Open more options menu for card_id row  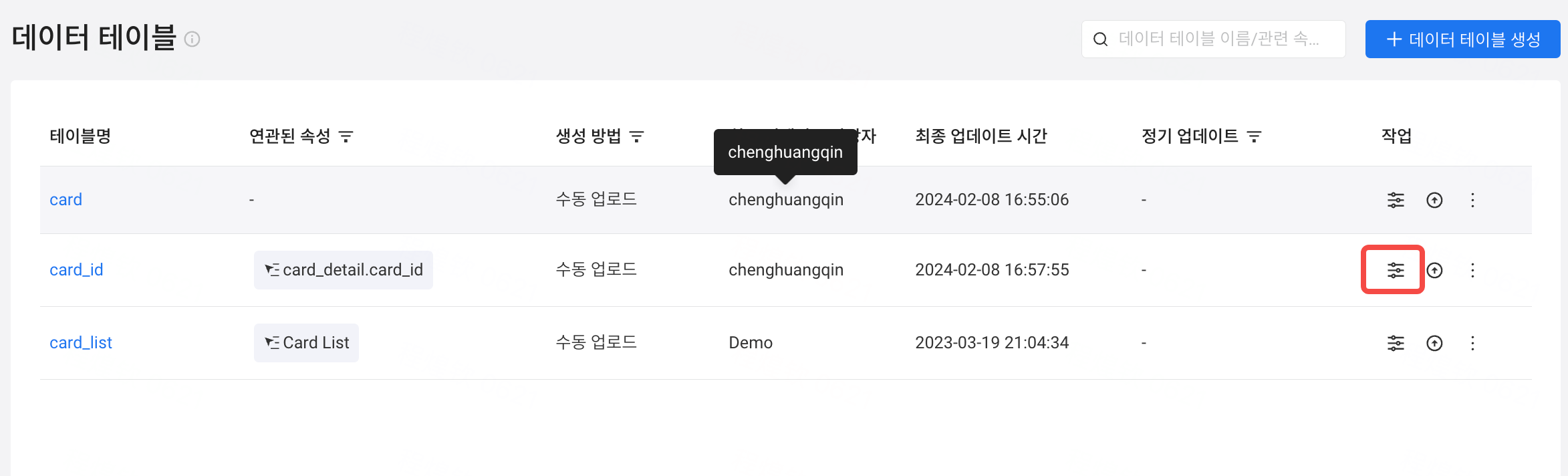[1472, 270]
